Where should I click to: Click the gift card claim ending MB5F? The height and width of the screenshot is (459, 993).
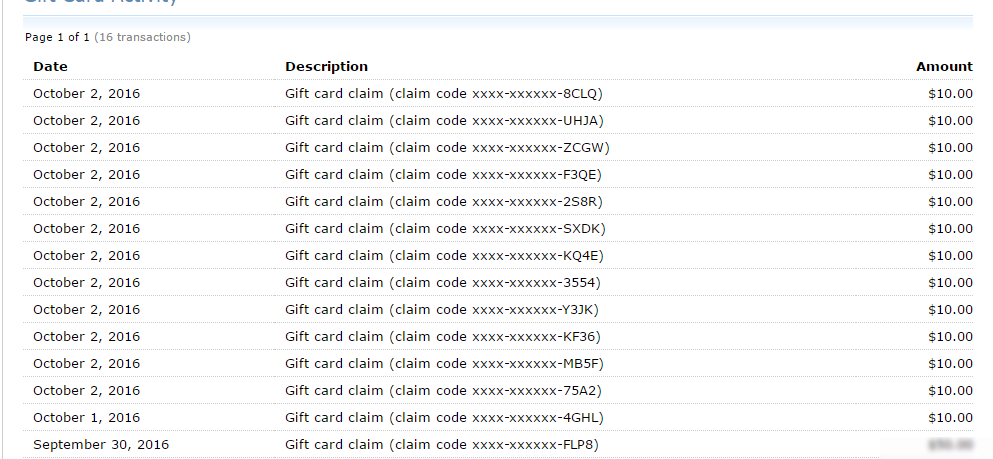pos(444,364)
